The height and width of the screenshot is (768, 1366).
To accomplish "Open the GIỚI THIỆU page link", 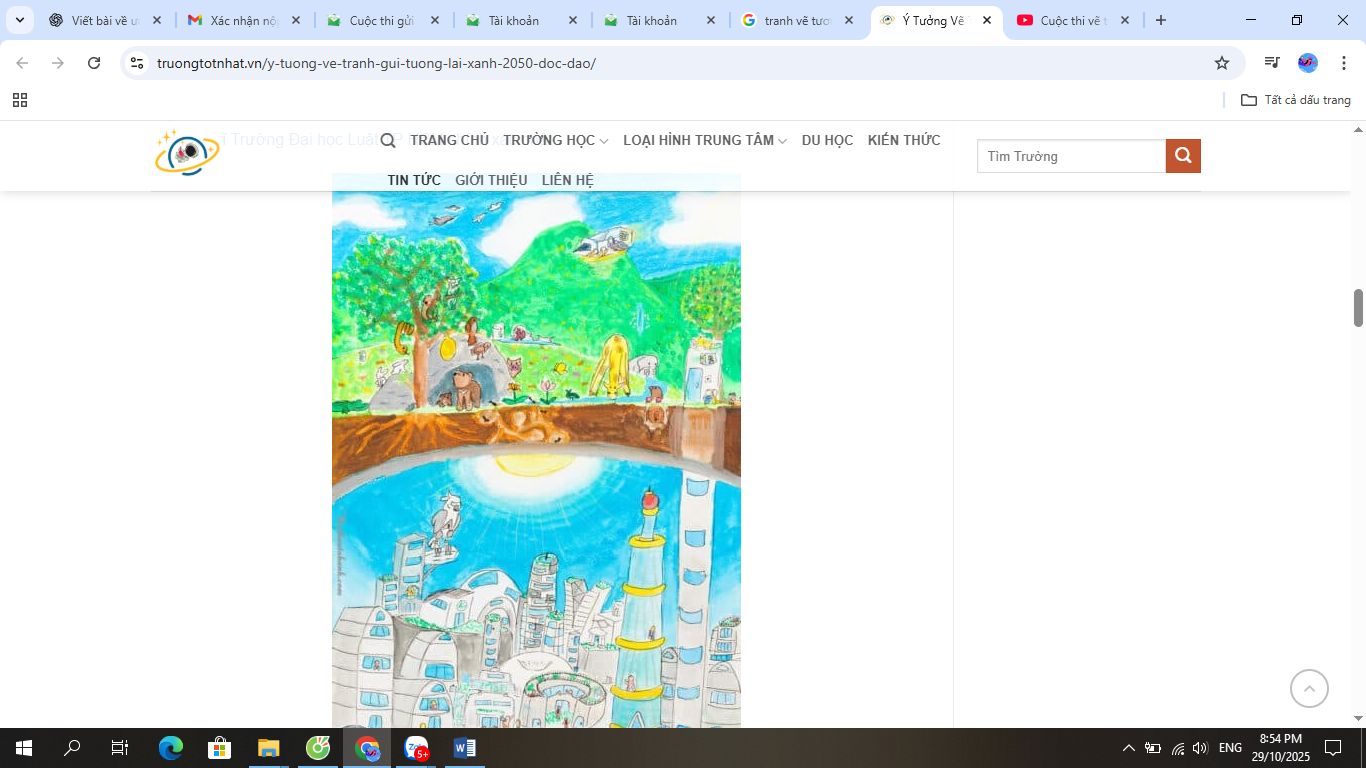I will pos(491,180).
